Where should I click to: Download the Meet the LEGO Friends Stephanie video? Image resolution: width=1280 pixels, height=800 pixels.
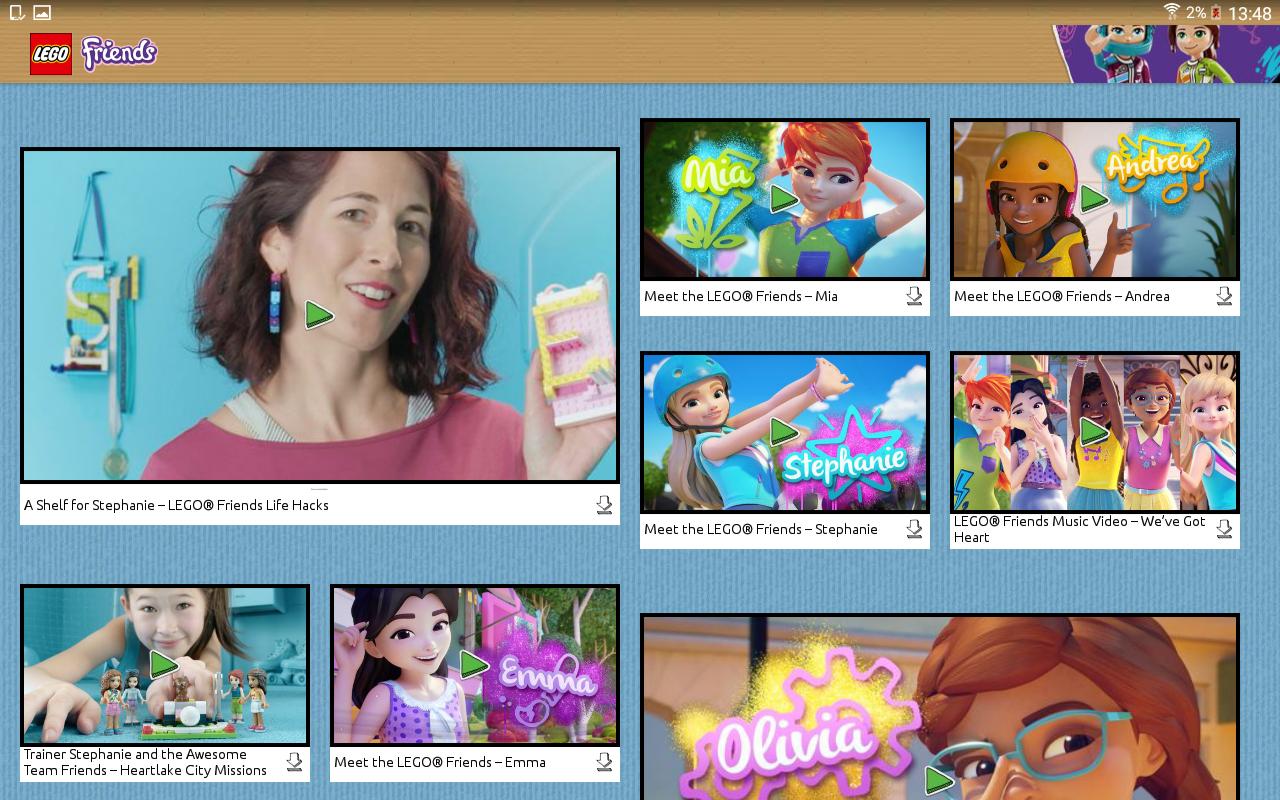point(914,529)
